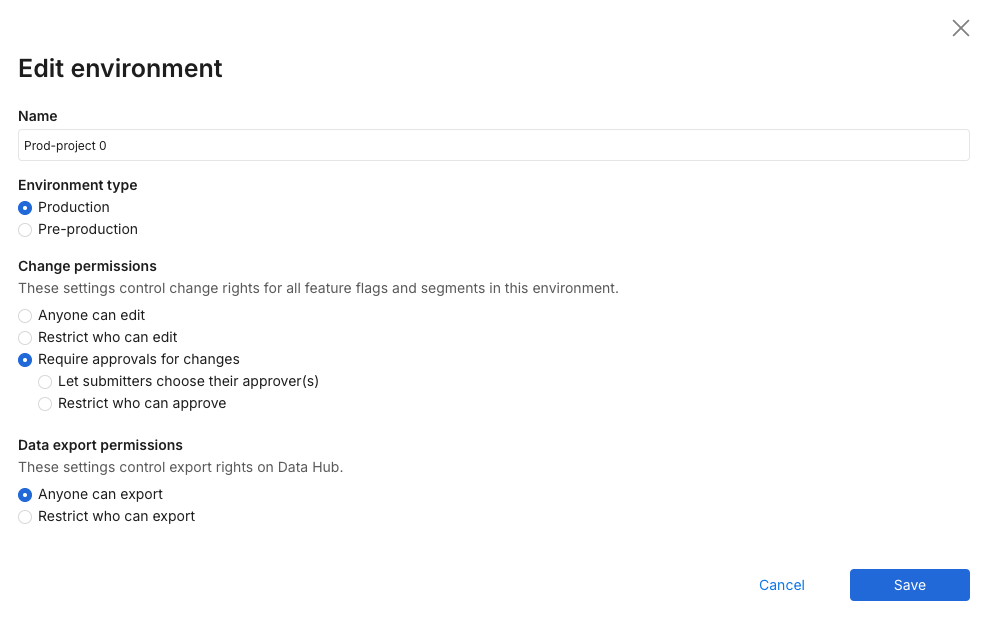The image size is (987, 634).
Task: Click into the Name text field
Action: coord(493,145)
